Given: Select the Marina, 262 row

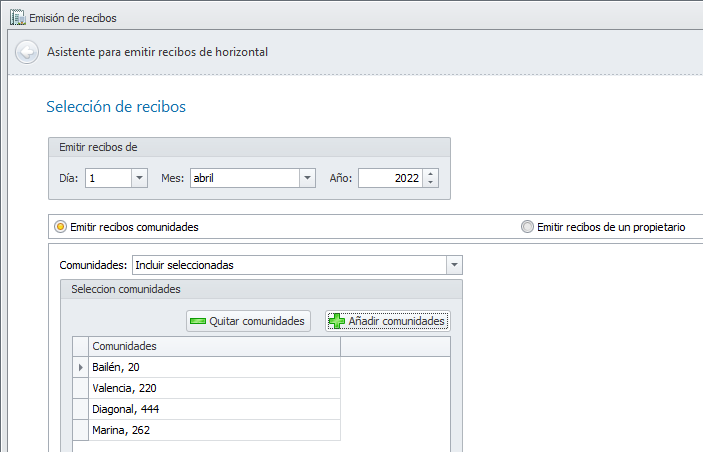Looking at the screenshot, I should (214, 430).
